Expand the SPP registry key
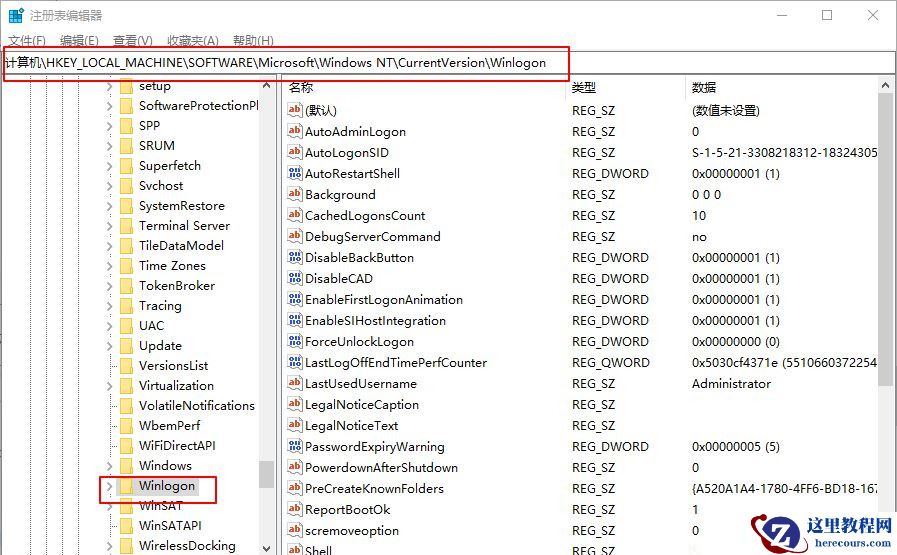 coord(109,126)
